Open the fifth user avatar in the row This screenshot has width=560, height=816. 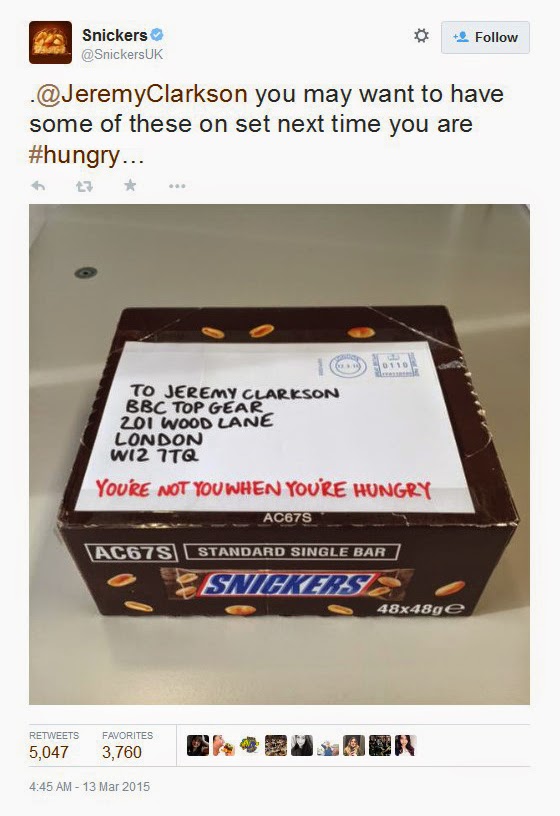tap(302, 745)
